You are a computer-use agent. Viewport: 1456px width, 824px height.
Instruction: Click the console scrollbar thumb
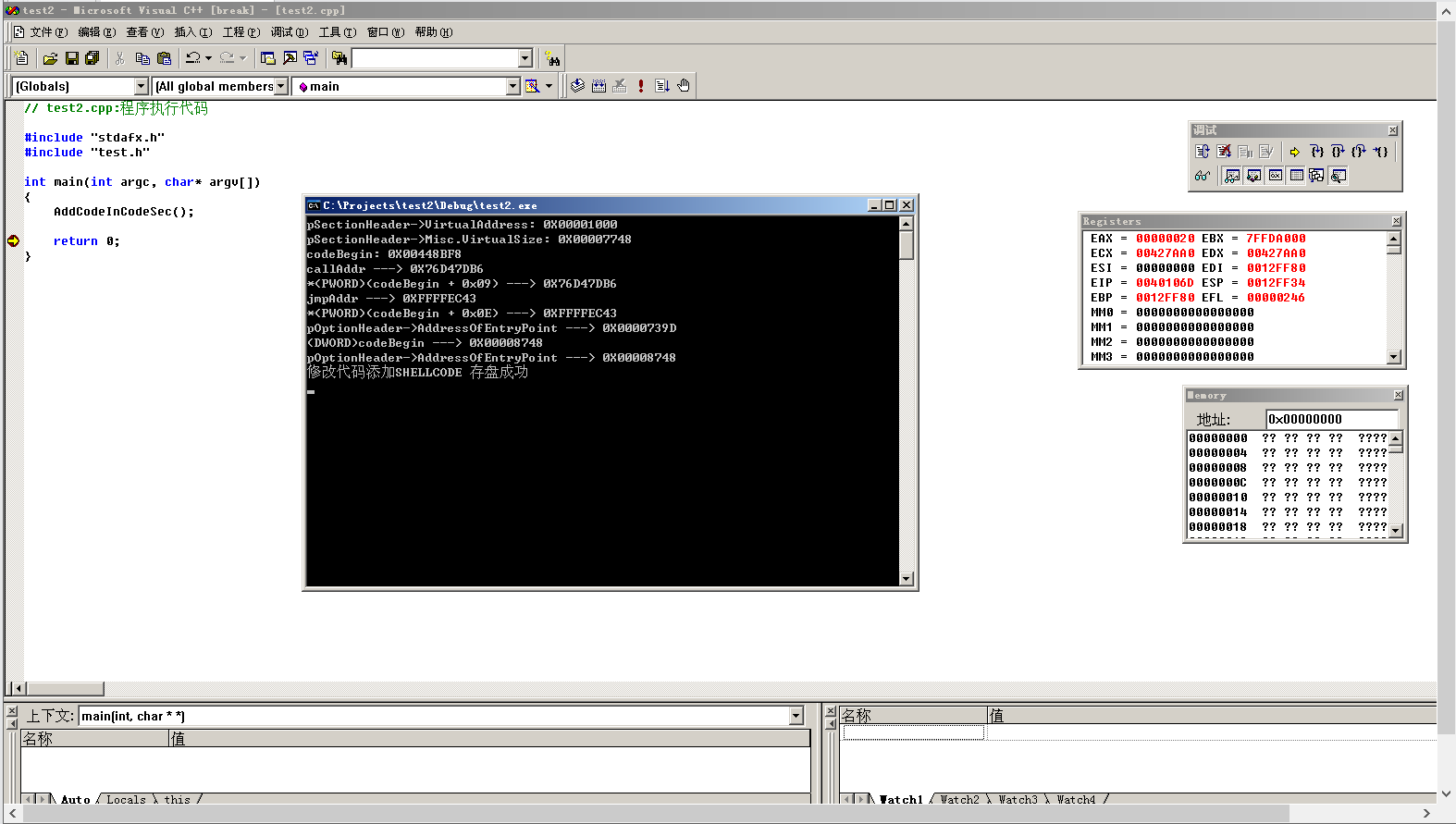(907, 245)
